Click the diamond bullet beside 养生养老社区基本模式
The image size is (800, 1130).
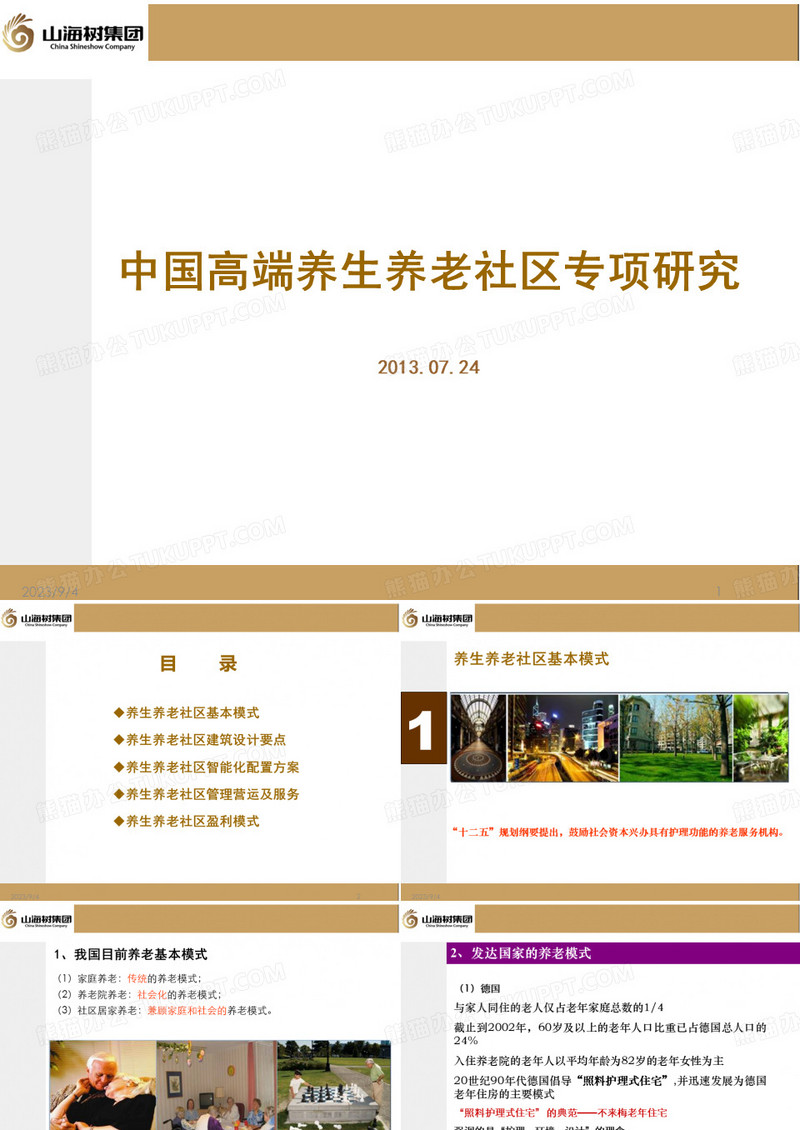point(118,712)
